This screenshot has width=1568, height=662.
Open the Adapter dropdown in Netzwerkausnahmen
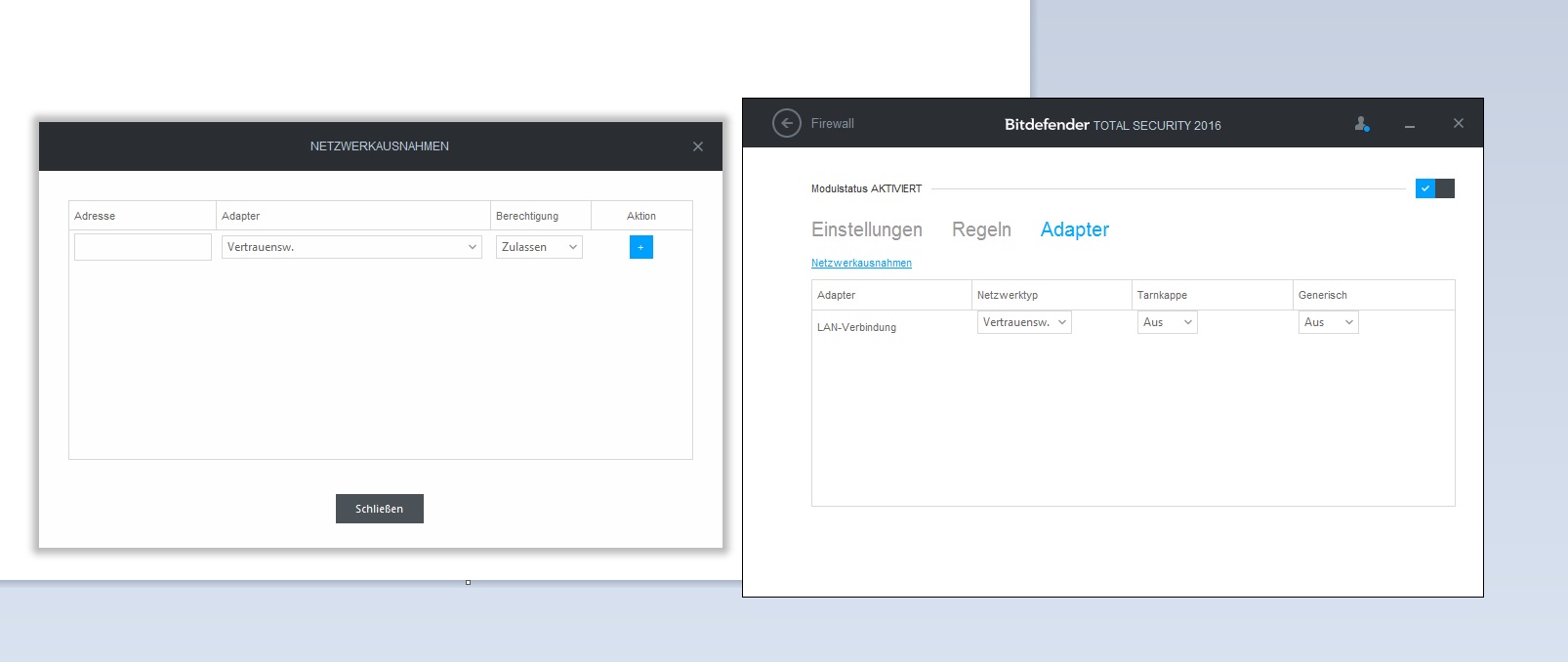coord(351,247)
